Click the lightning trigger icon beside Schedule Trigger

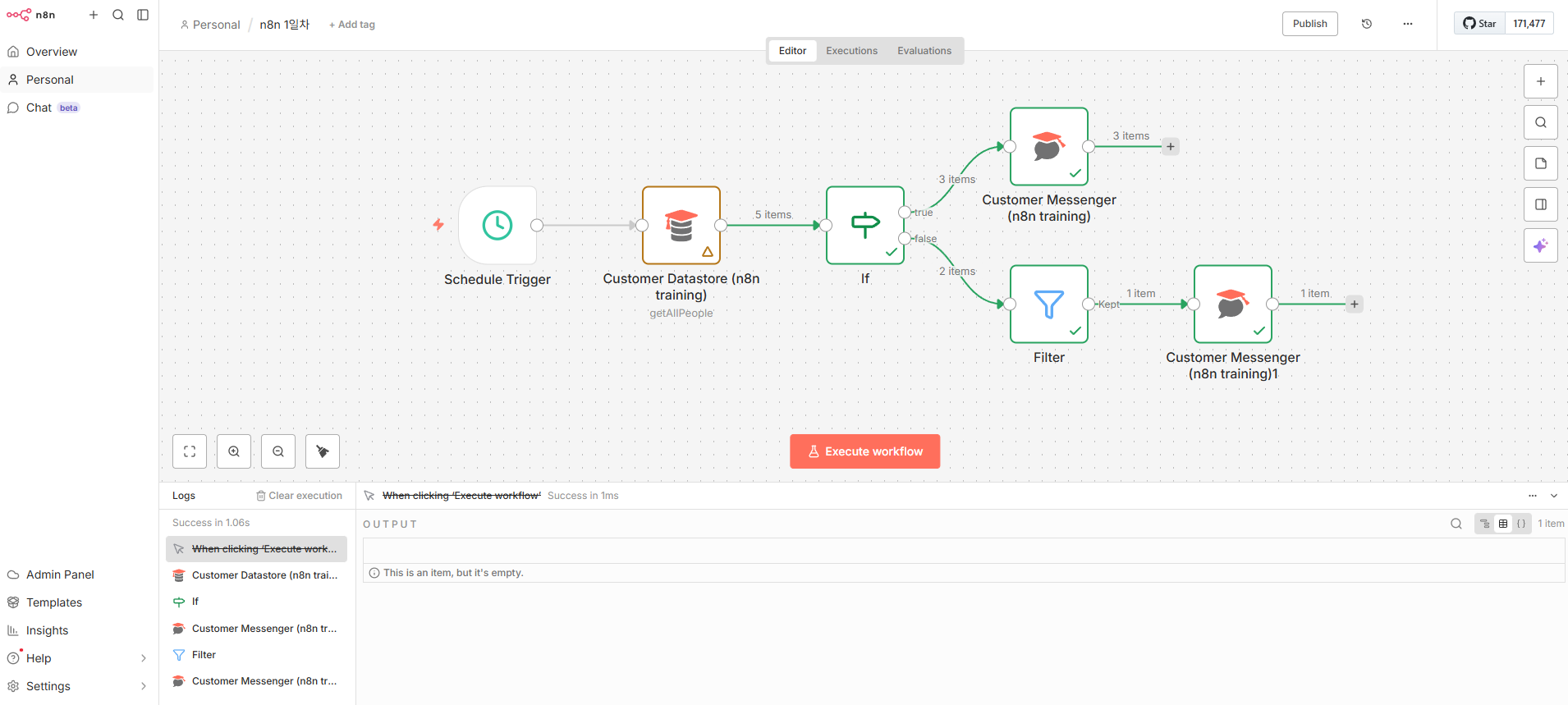pyautogui.click(x=438, y=224)
